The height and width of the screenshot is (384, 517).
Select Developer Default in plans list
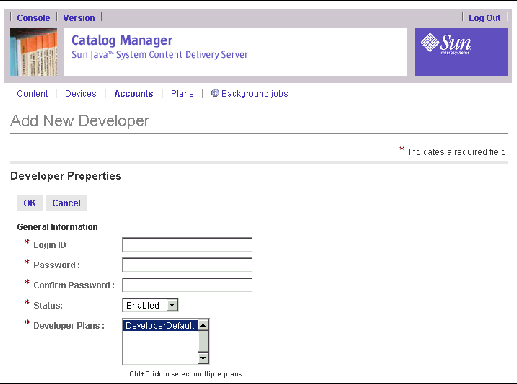(160, 325)
